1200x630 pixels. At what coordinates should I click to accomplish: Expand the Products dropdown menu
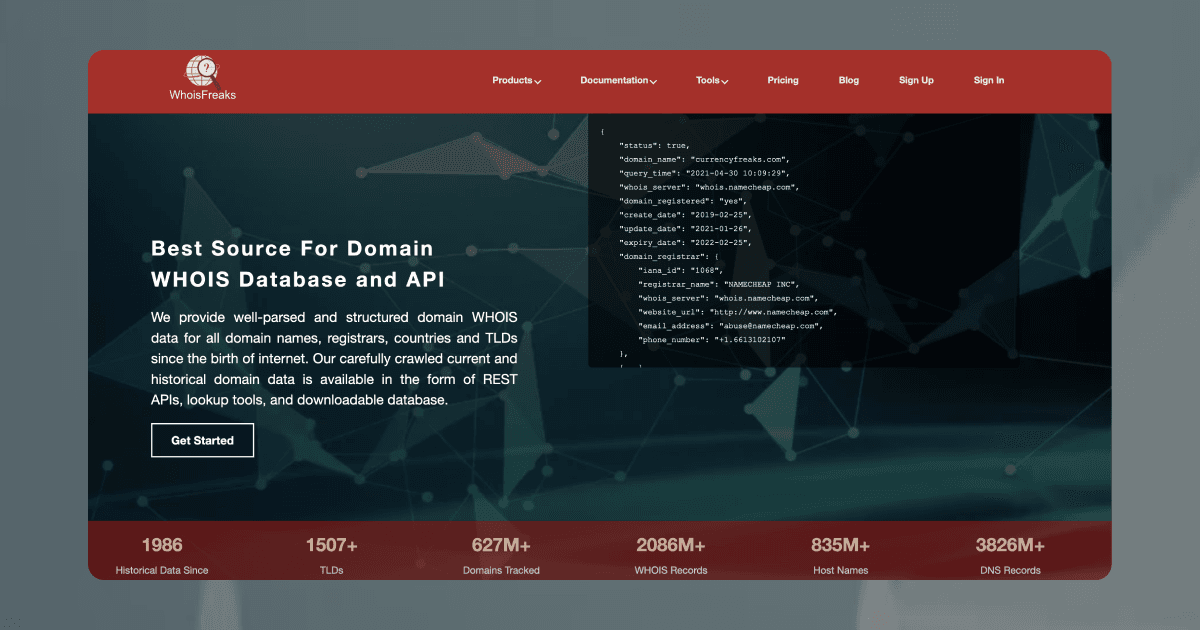click(x=516, y=81)
